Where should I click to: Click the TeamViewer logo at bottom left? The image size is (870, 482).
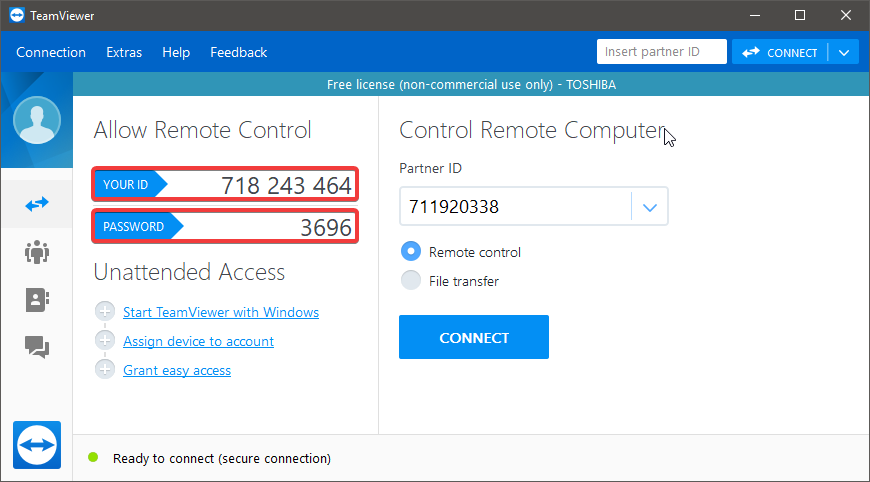pos(37,445)
